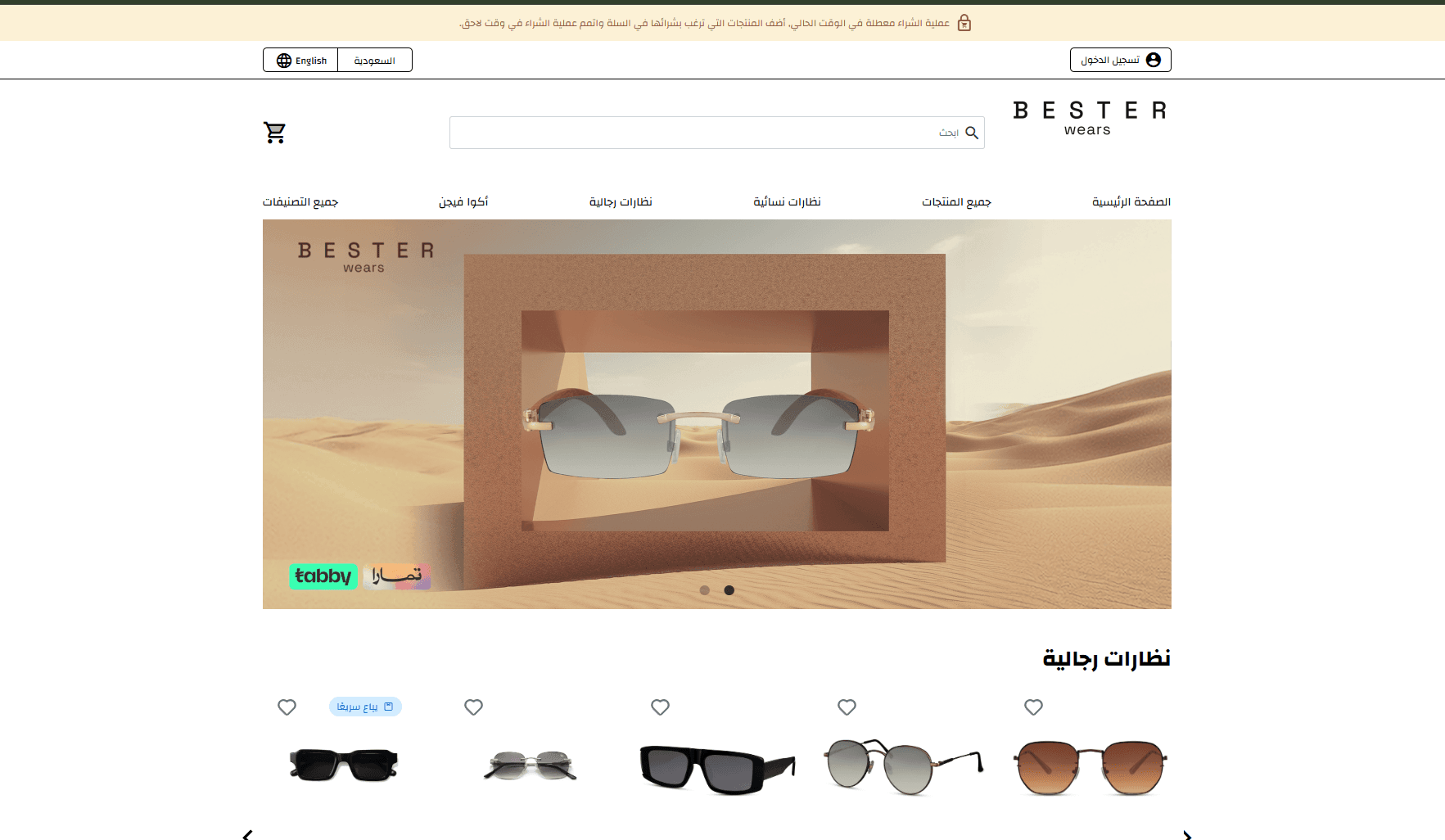This screenshot has width=1445, height=840.
Task: Open الصفحة الرئيسية menu item
Action: coord(1131,201)
